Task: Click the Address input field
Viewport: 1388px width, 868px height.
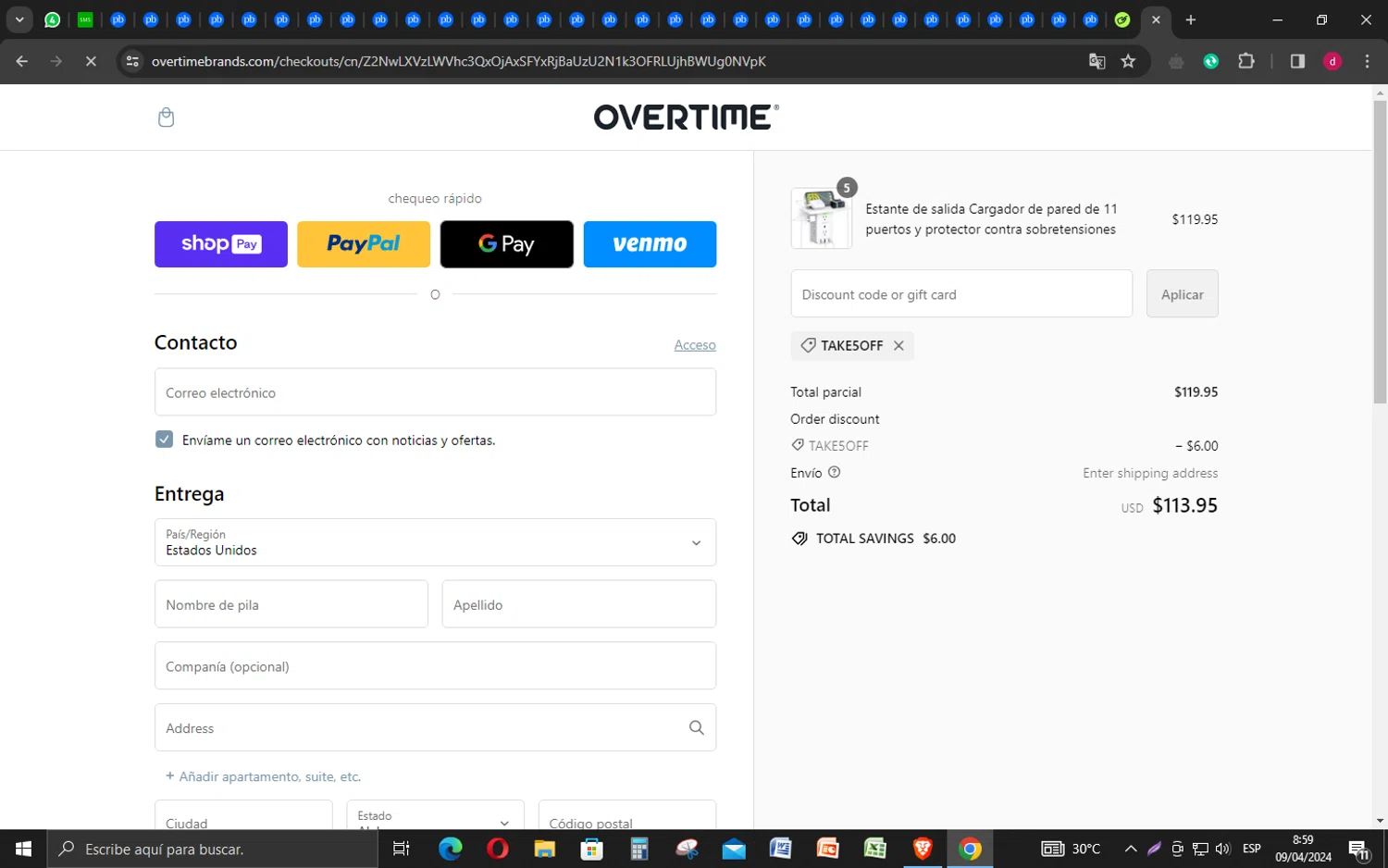Action: pos(435,728)
